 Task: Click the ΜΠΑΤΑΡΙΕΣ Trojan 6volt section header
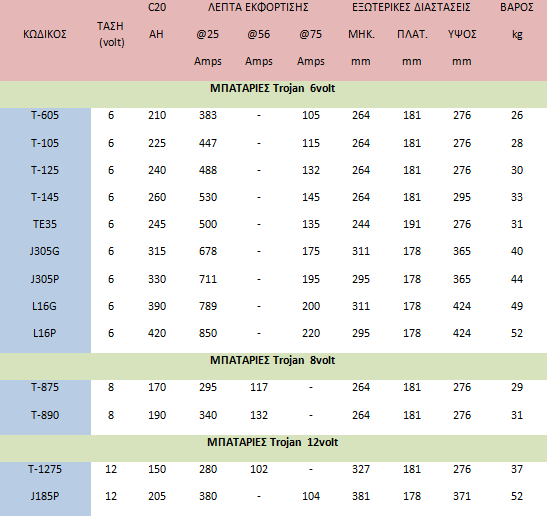coord(272,88)
